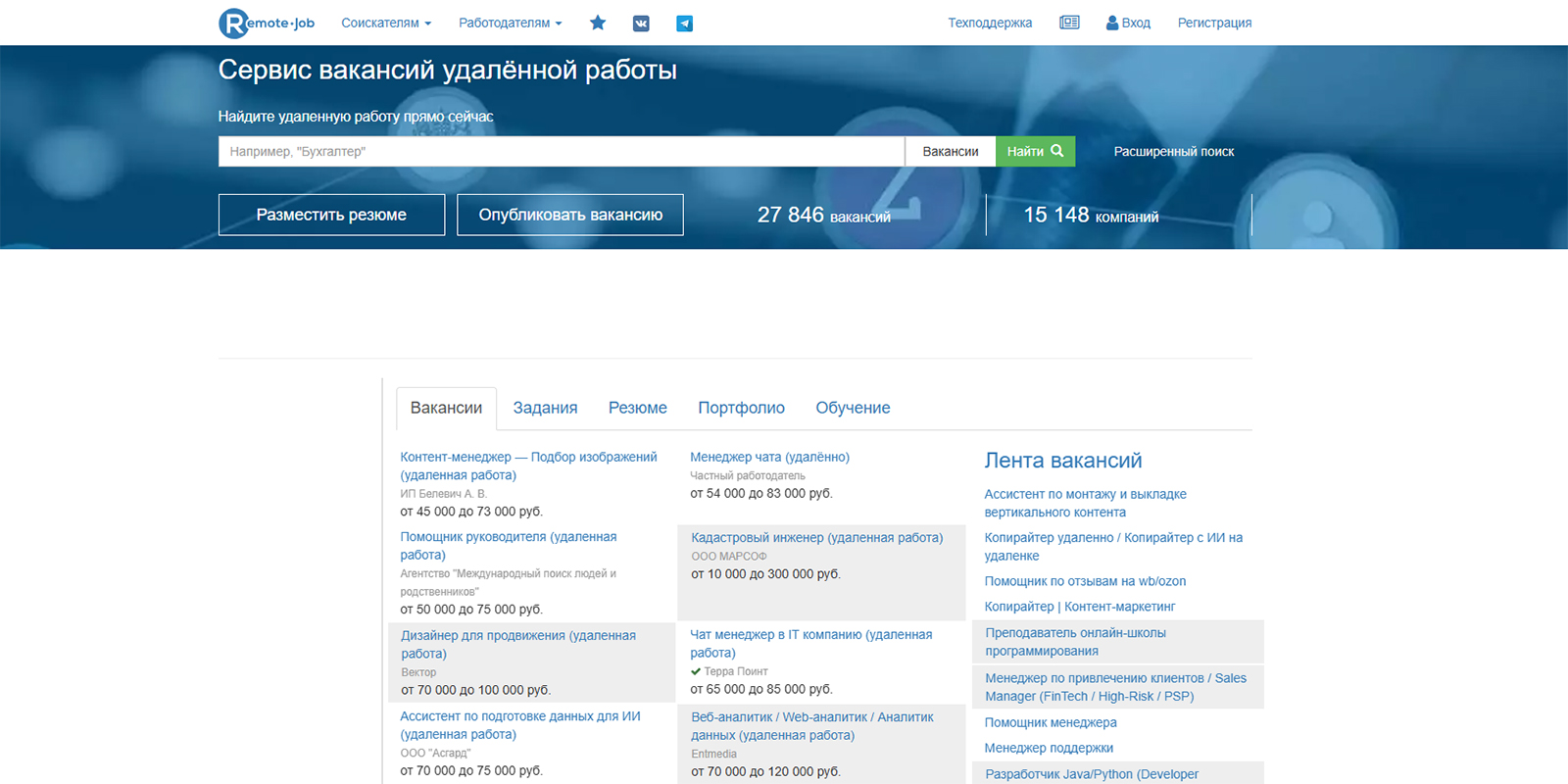Open the Telegram channel icon
Image resolution: width=1568 pixels, height=784 pixels.
[685, 24]
